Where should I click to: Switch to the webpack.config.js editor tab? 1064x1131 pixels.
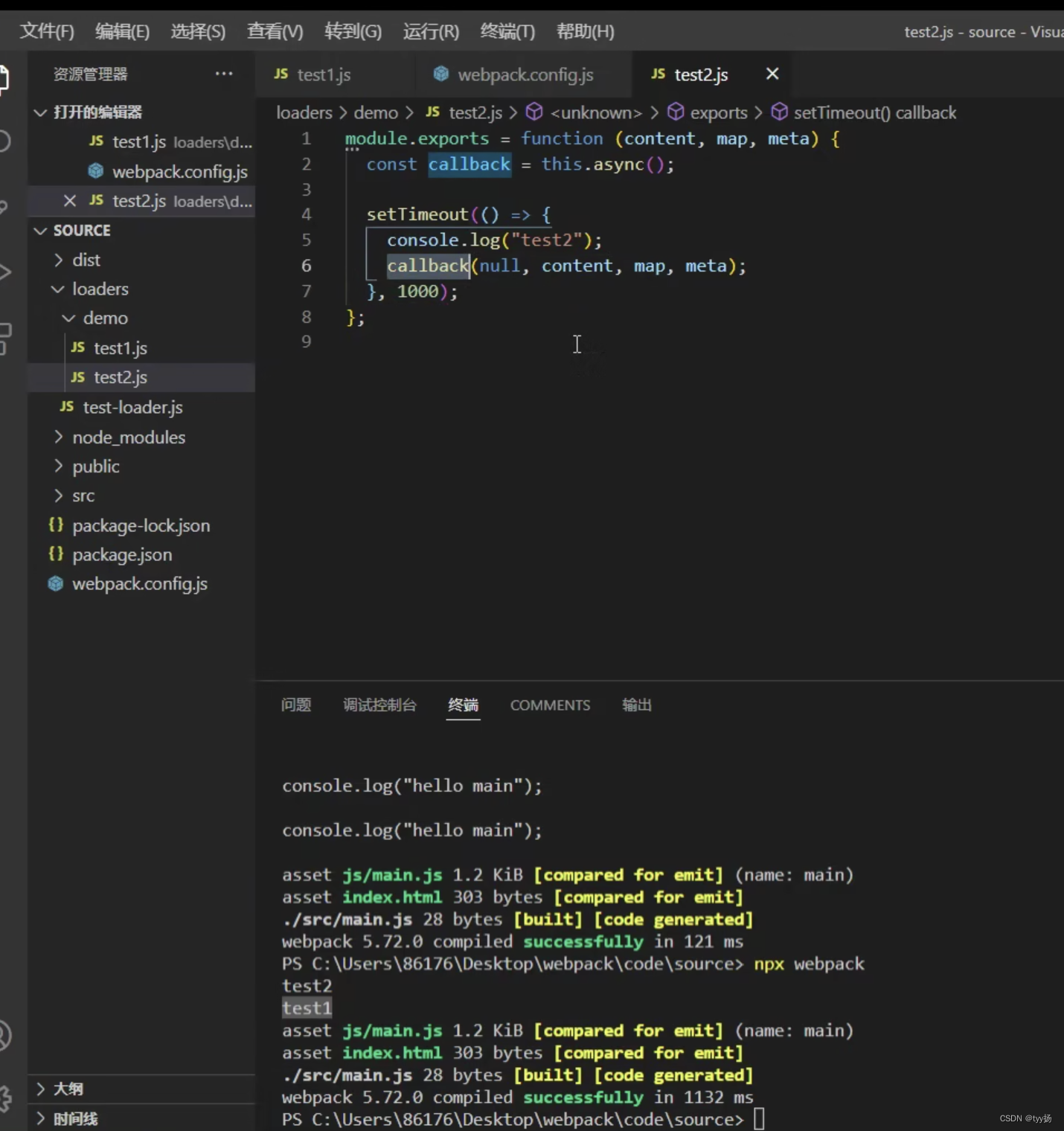tap(525, 74)
